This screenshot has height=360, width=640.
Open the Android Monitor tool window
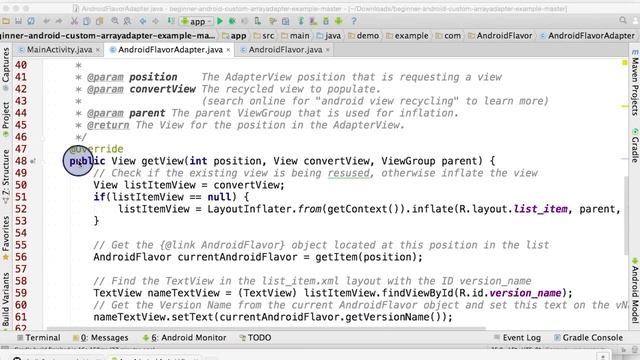[184, 338]
